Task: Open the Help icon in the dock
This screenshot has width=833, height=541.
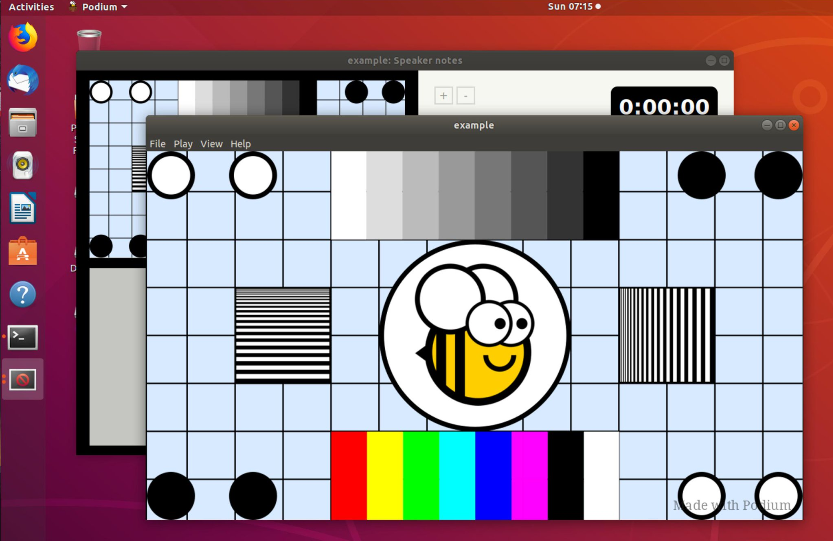Action: (x=23, y=294)
